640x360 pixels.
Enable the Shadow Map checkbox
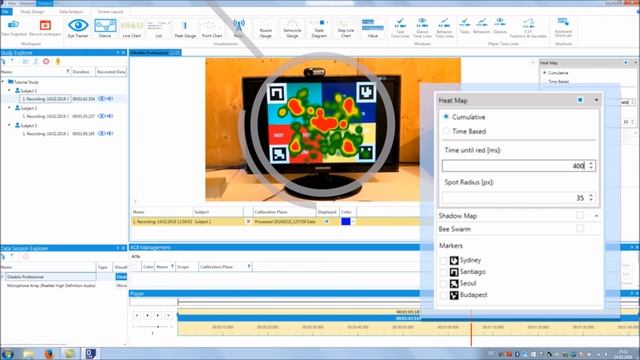(580, 215)
